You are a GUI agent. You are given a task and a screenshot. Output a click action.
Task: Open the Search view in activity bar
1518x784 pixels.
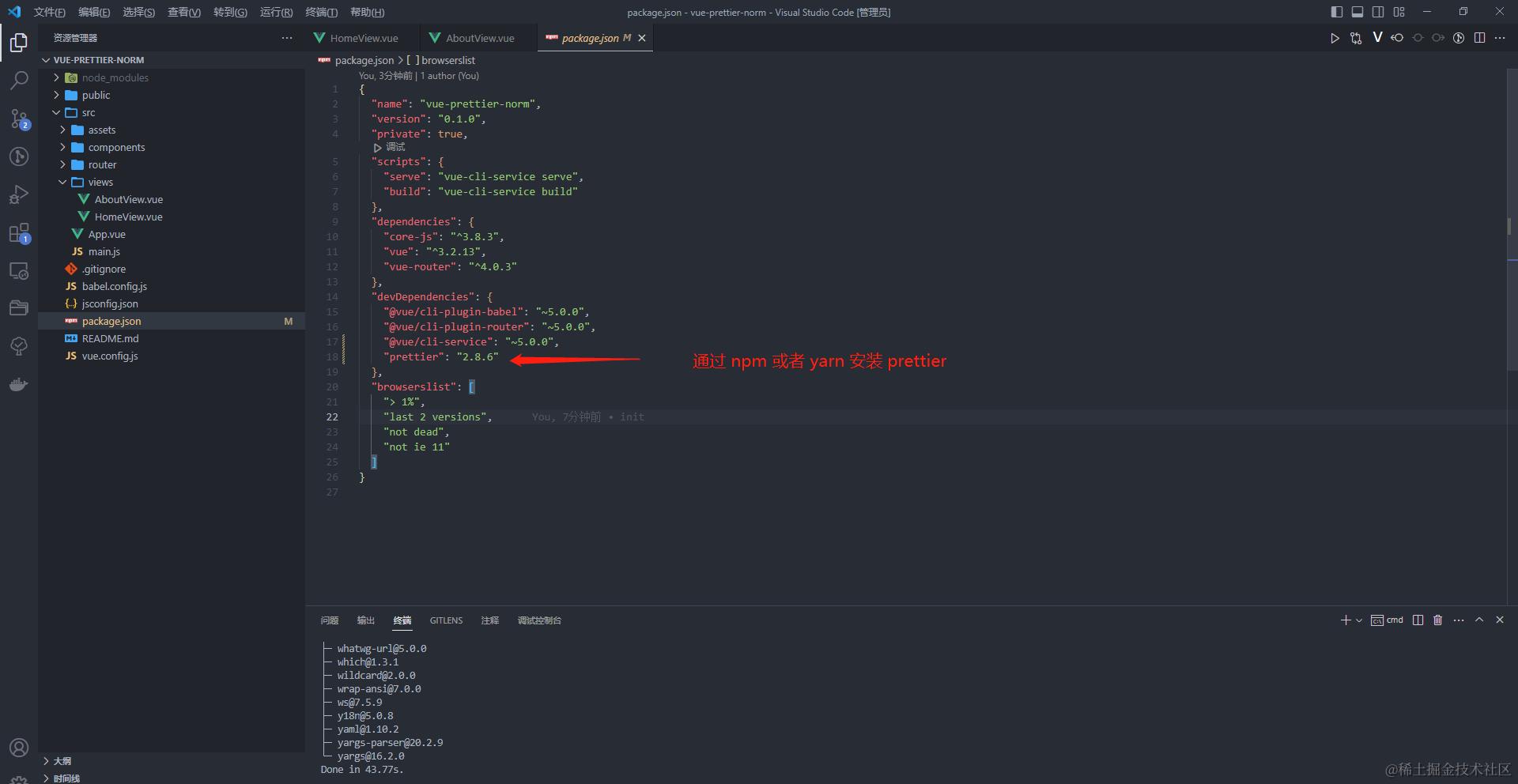[x=19, y=81]
